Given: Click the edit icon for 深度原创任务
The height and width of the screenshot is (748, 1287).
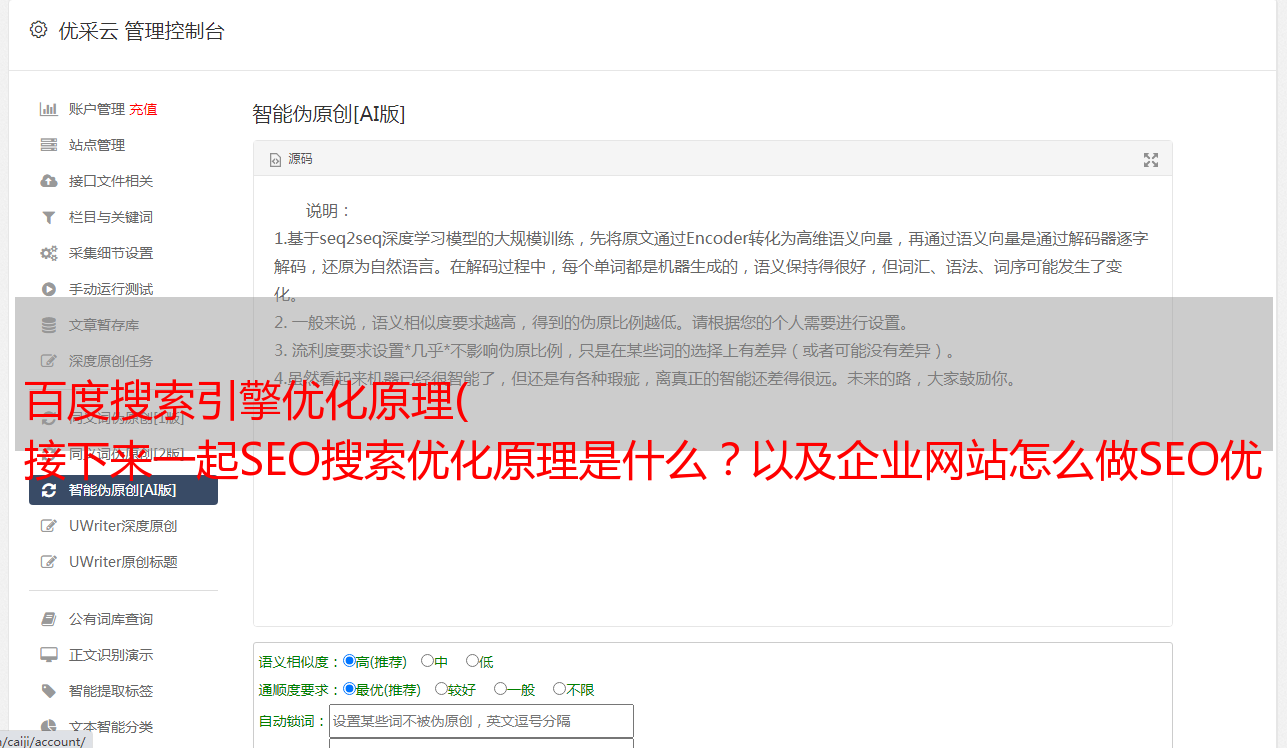Looking at the screenshot, I should tap(48, 361).
